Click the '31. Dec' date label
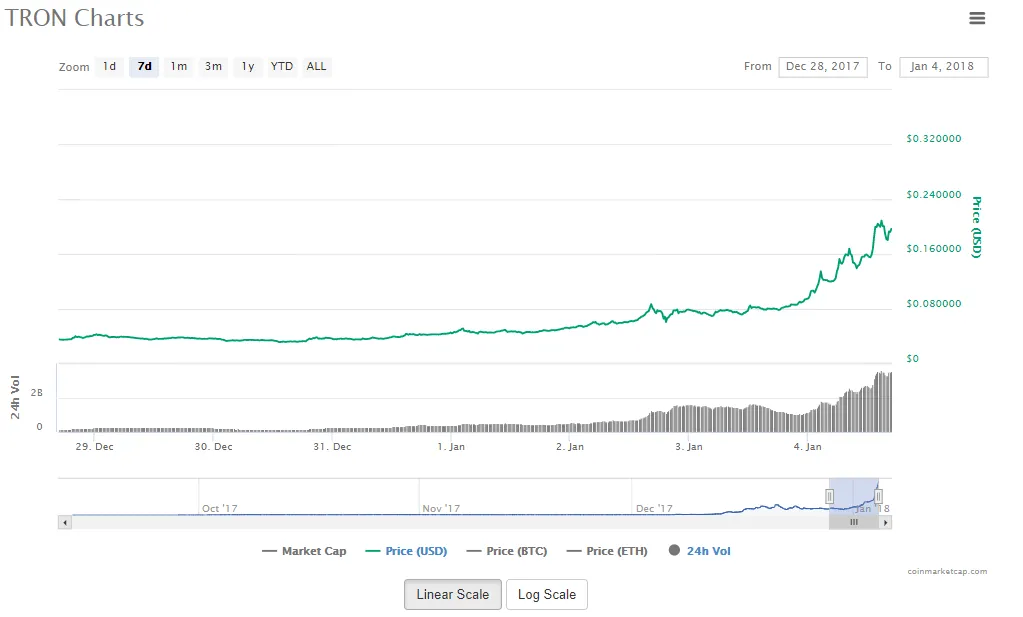The width and height of the screenshot is (1023, 617). click(x=332, y=447)
